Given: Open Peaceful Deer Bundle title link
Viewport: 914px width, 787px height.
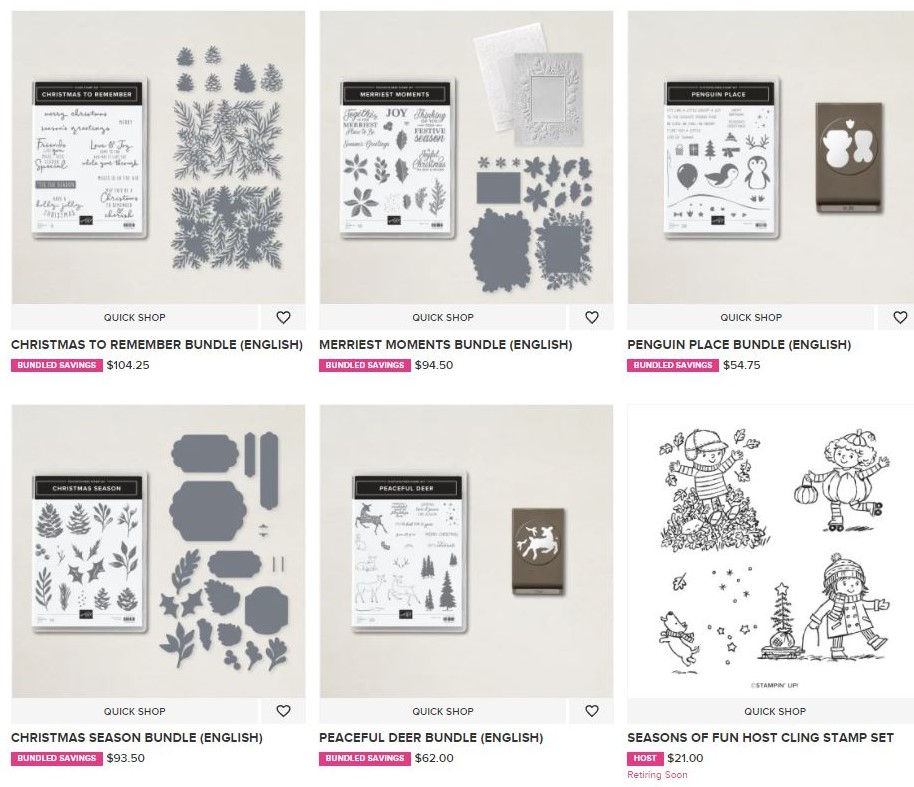Looking at the screenshot, I should click(x=431, y=737).
